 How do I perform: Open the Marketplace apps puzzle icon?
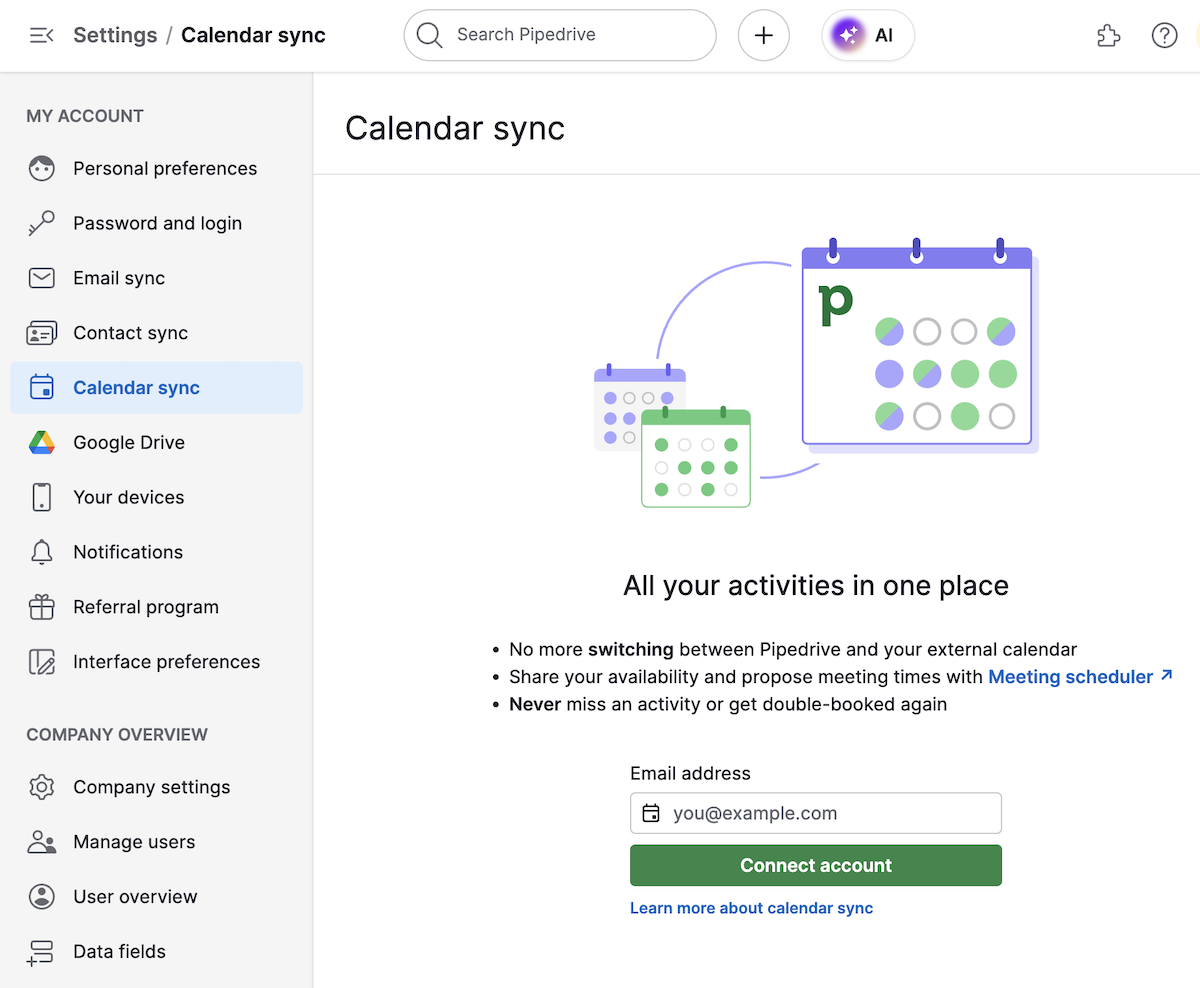click(1108, 35)
